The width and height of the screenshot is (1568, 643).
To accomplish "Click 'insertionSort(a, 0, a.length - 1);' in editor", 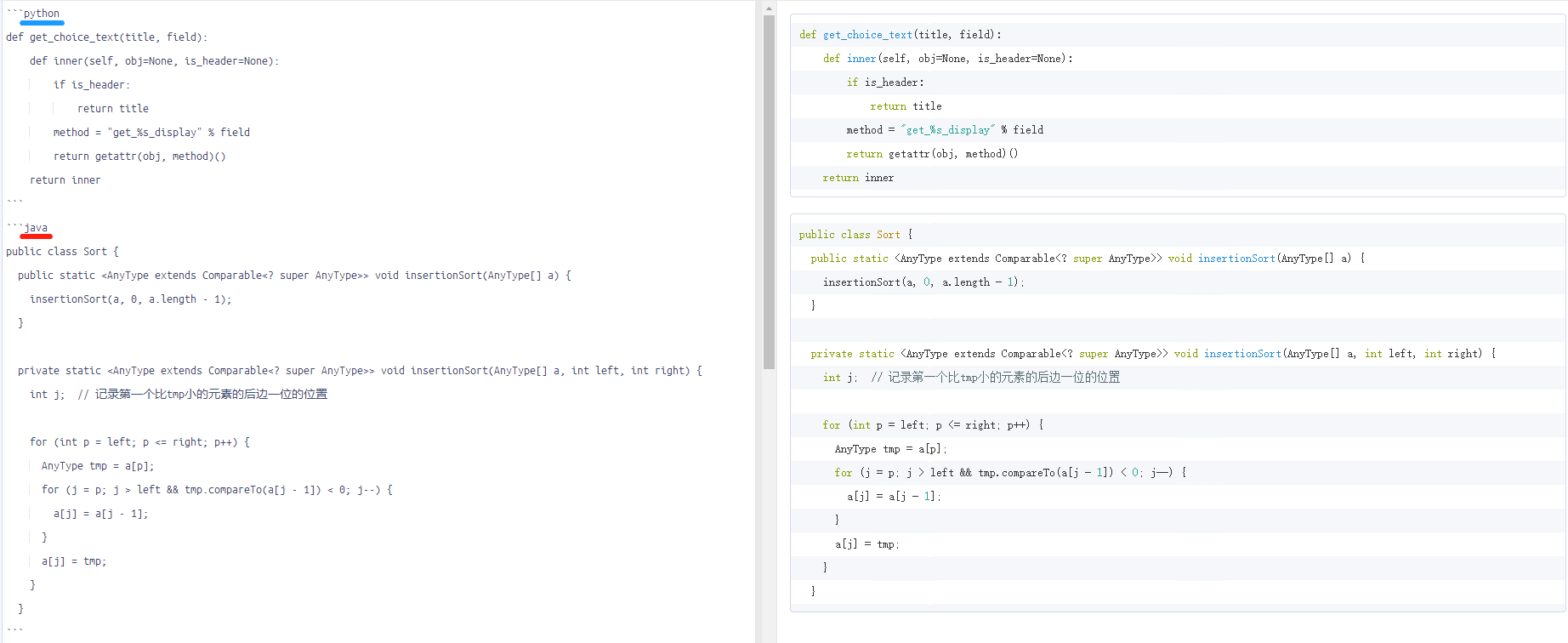I will click(130, 299).
